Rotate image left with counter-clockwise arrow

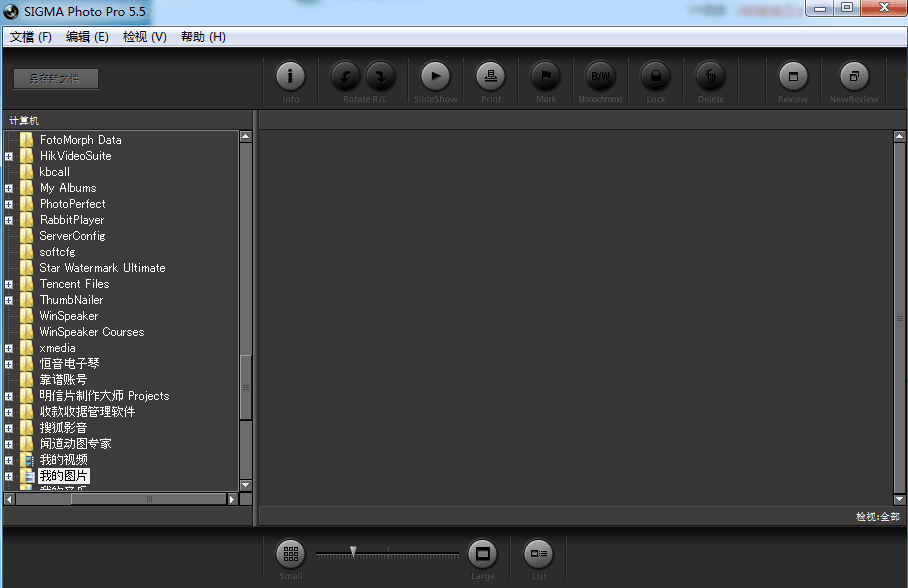[346, 76]
